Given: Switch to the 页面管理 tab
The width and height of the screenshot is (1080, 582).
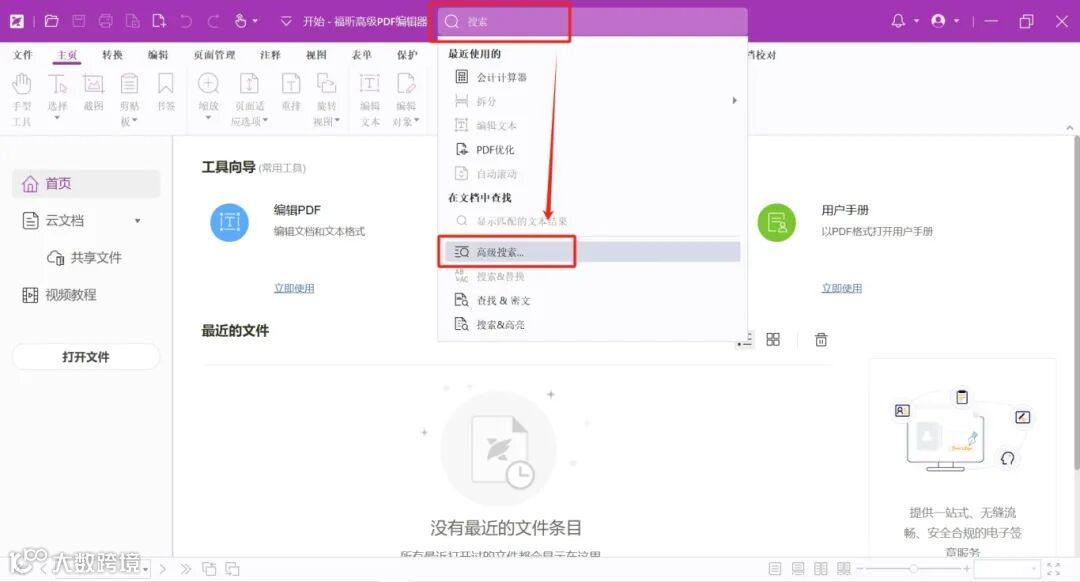Looking at the screenshot, I should point(214,55).
